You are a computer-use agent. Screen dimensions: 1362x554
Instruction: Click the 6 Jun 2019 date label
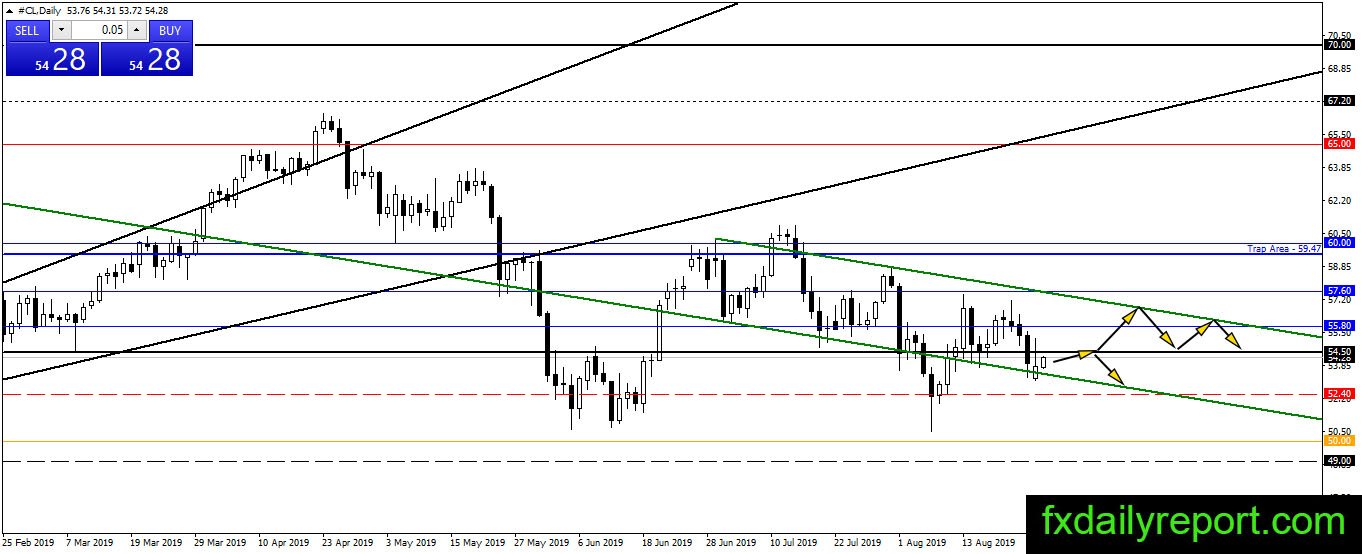coord(601,543)
